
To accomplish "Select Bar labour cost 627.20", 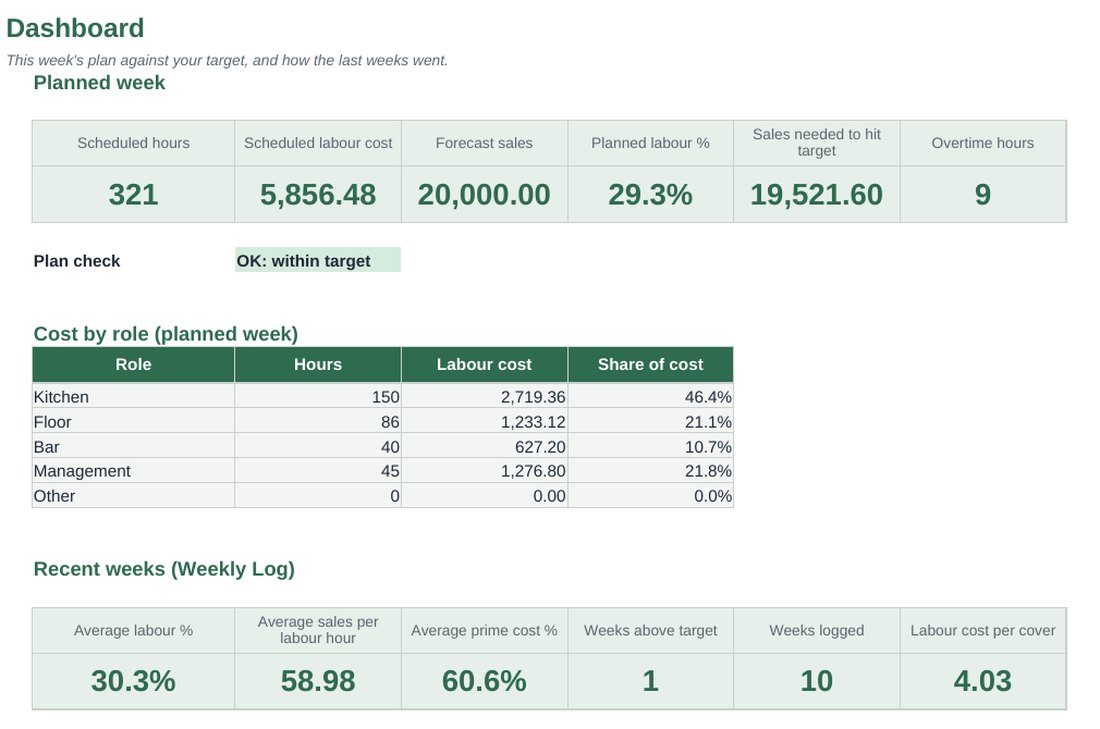I will (x=540, y=447).
